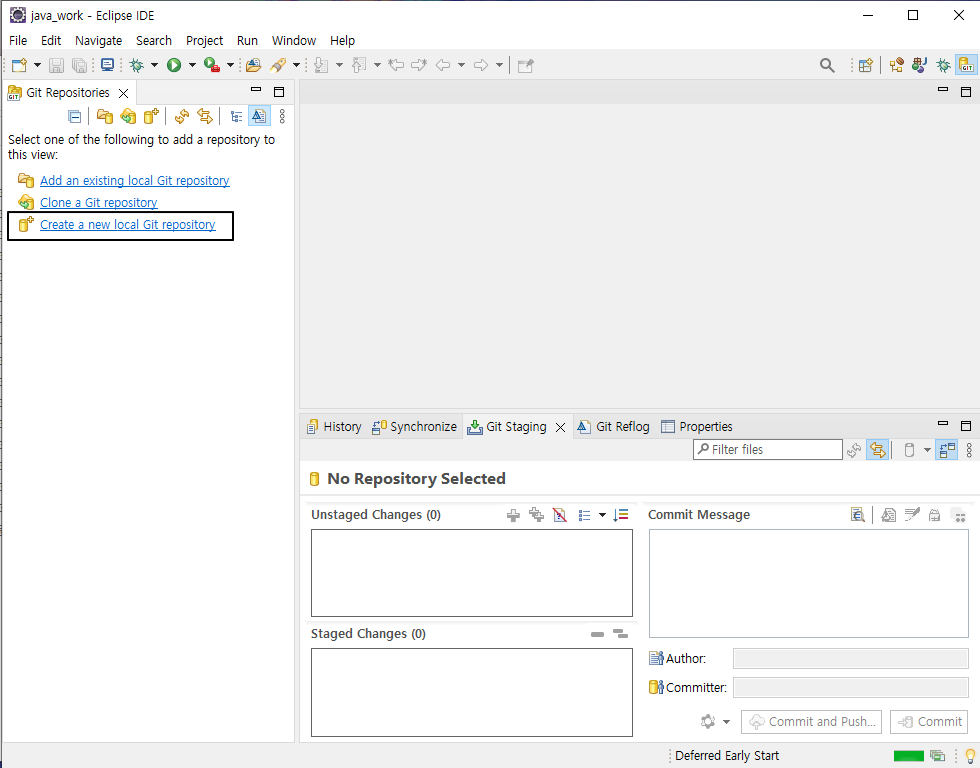Click the Author input field
980x768 pixels.
(851, 659)
